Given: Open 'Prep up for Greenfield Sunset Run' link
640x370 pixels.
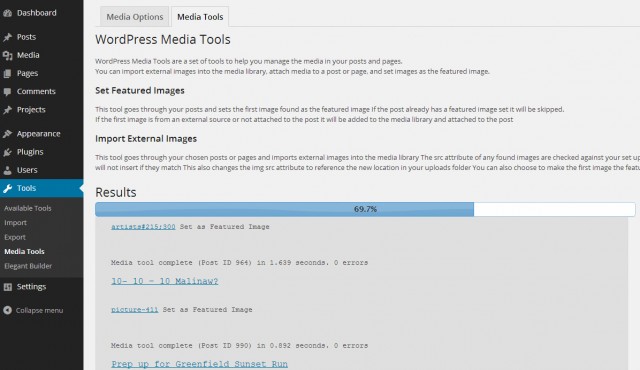Looking at the screenshot, I should [x=200, y=364].
